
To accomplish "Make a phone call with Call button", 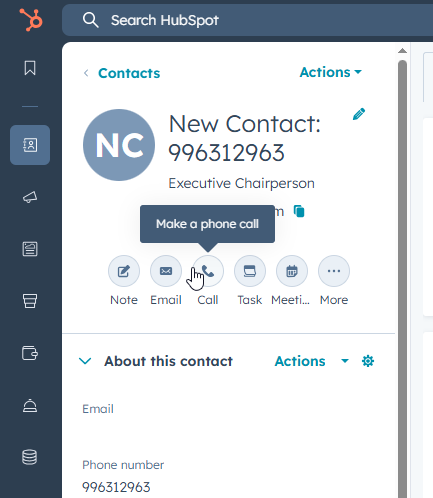I will [x=208, y=271].
